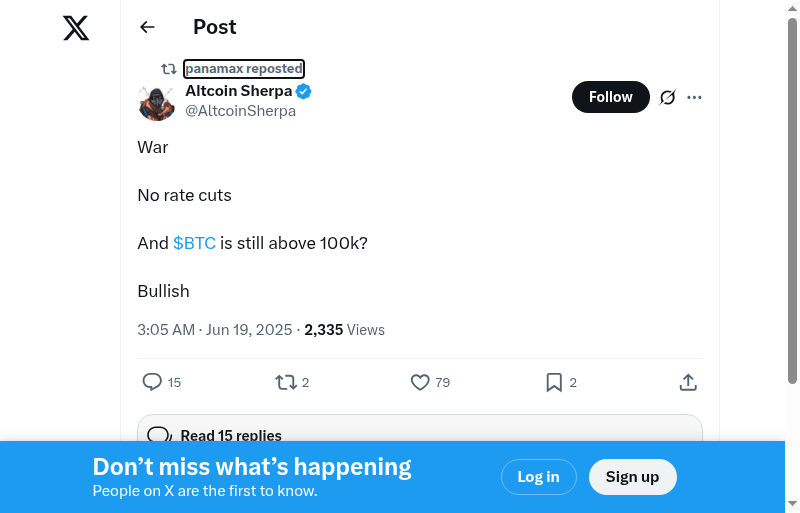Go back using the arrow icon

pyautogui.click(x=148, y=27)
